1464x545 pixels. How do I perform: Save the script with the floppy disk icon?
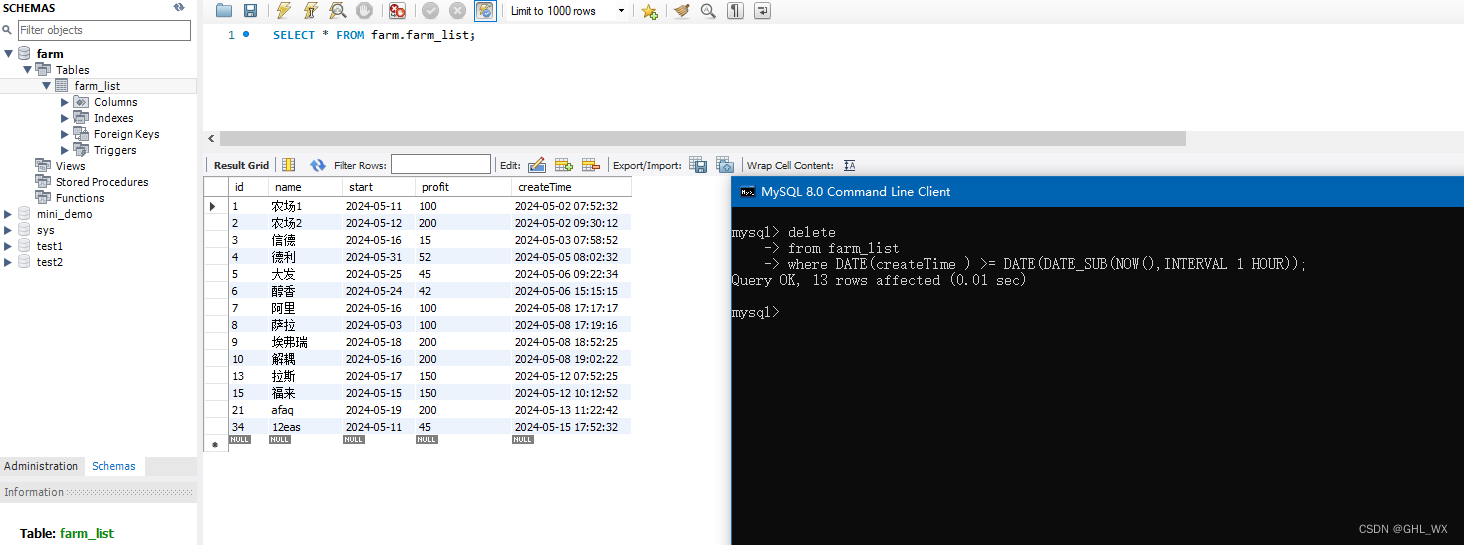point(250,11)
